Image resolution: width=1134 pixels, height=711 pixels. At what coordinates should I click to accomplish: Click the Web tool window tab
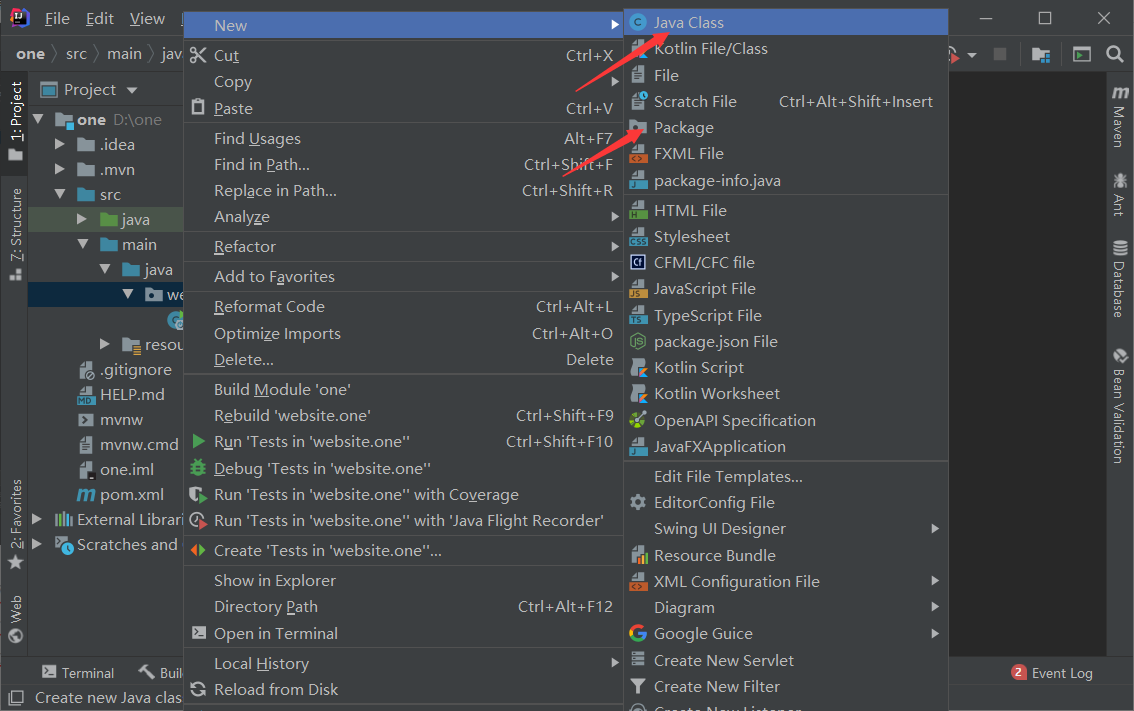15,619
